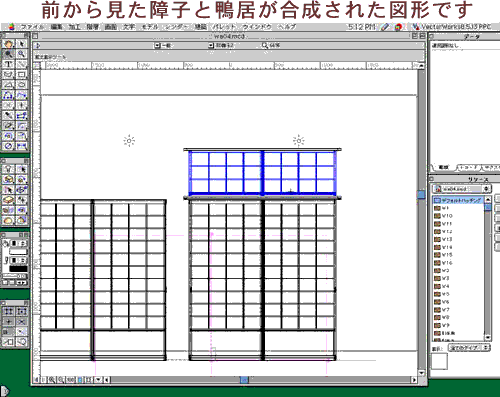
Task: Toggle snap-to-object in constraints palette
Action: click(22, 311)
